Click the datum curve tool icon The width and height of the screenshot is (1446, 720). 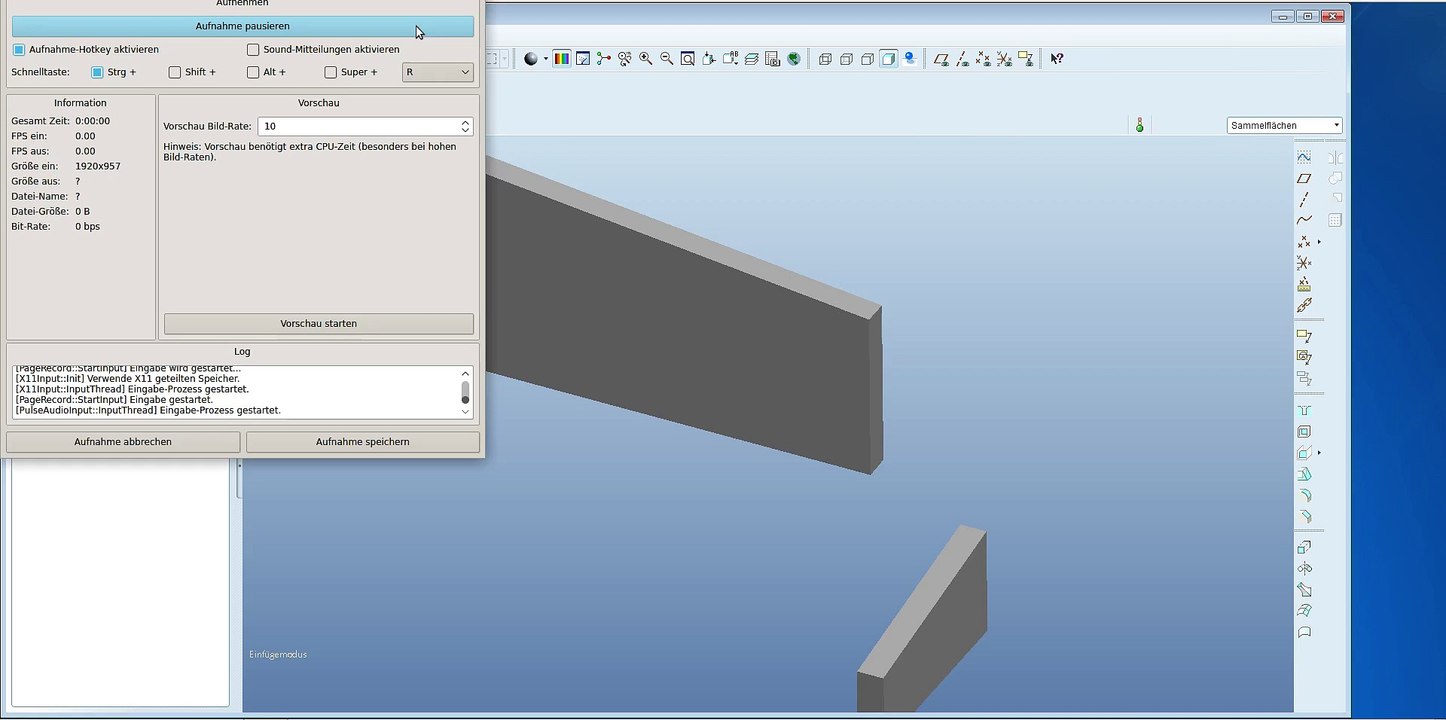point(1304,220)
